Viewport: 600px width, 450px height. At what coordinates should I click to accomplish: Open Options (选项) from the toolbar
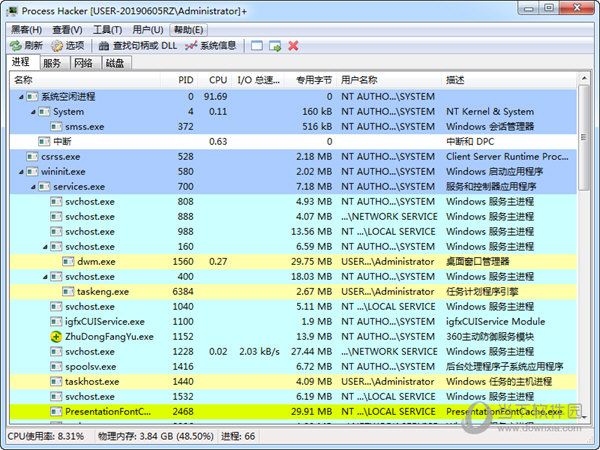69,46
